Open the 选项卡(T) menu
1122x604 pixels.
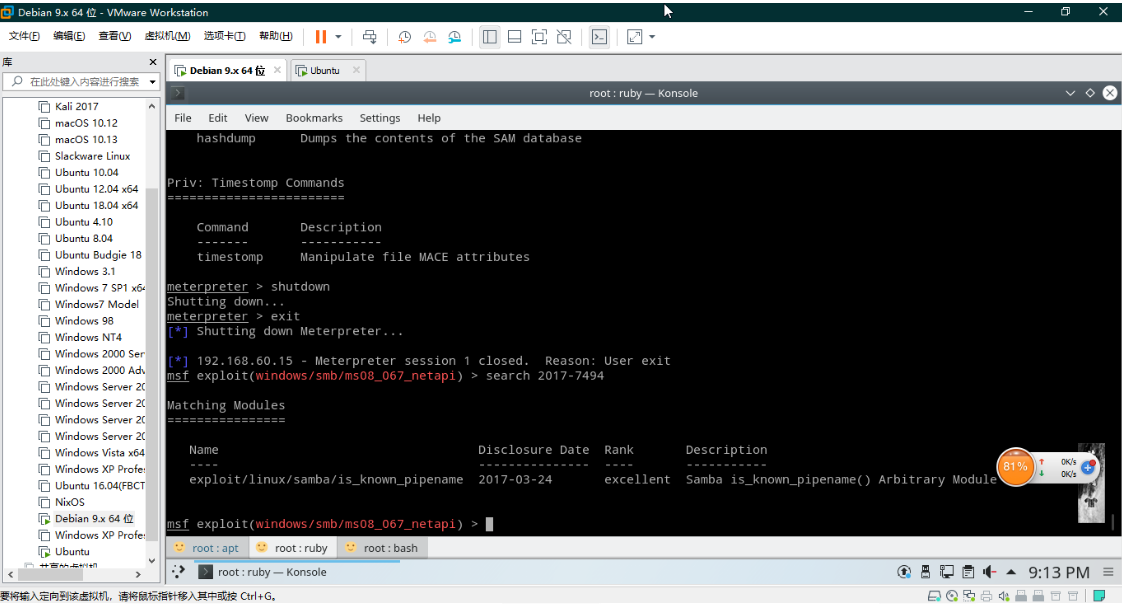(225, 36)
